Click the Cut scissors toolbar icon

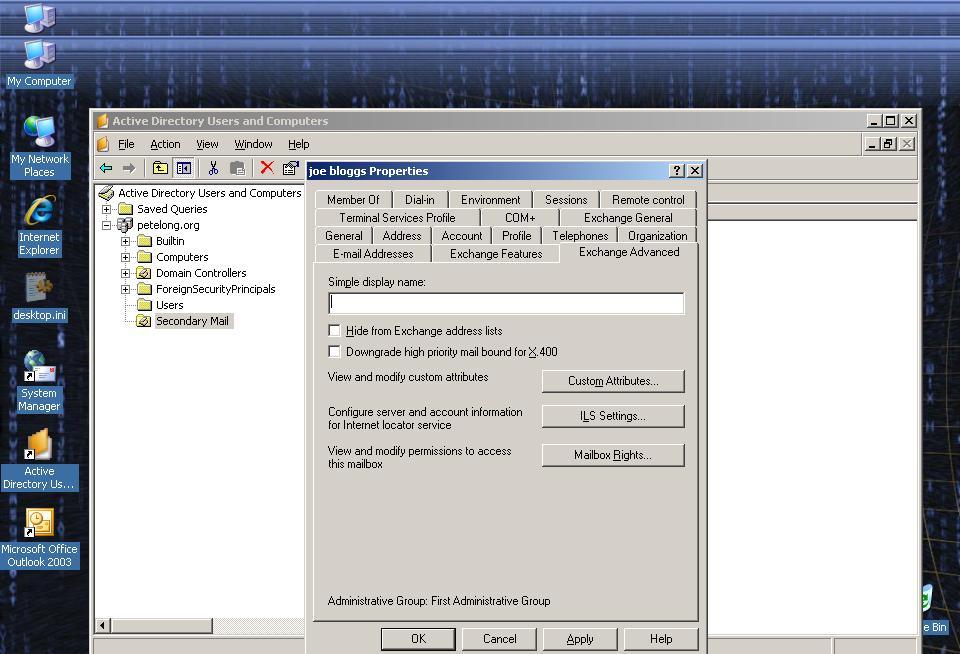213,168
